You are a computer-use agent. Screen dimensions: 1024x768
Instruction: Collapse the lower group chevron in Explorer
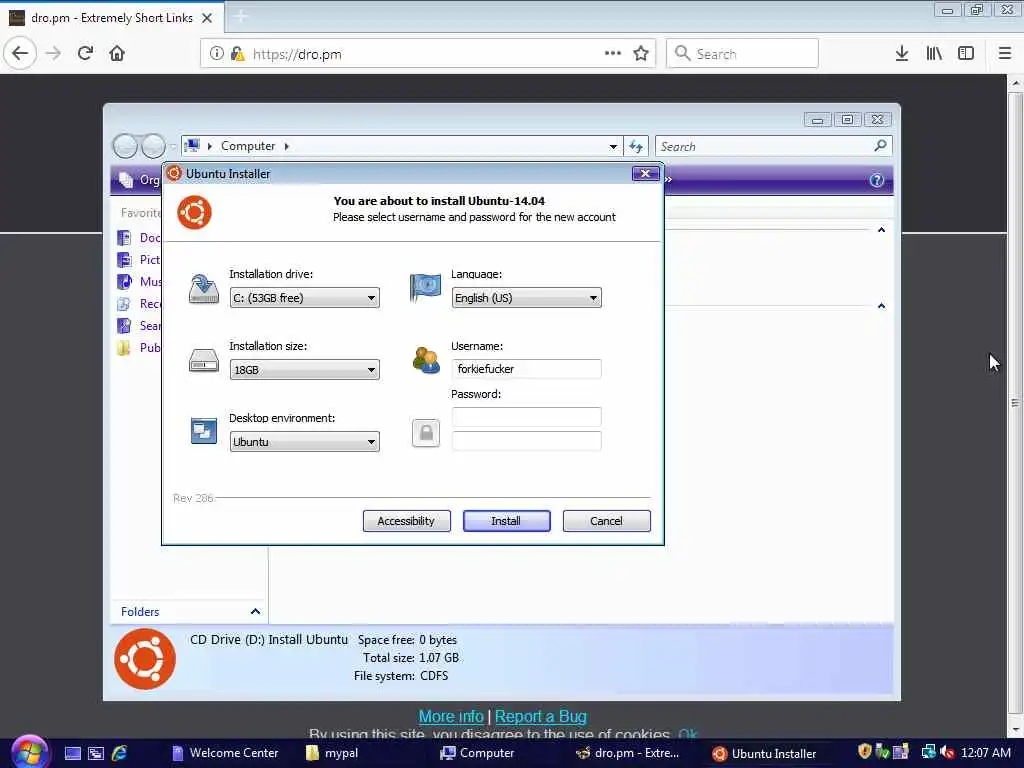point(882,306)
